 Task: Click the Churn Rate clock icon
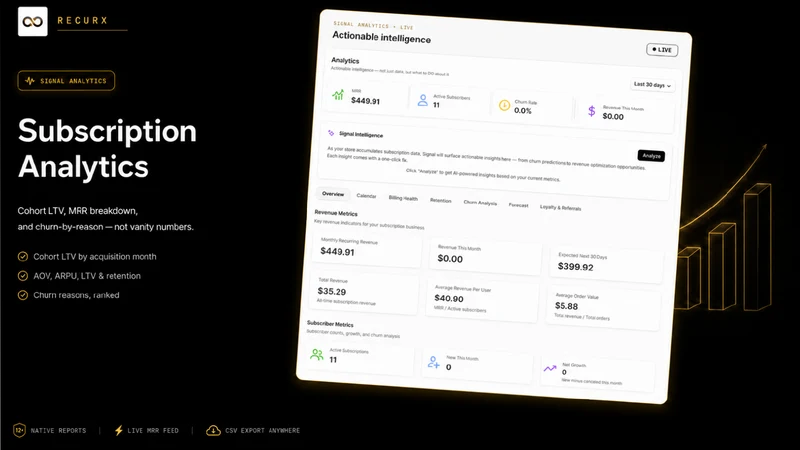coord(504,106)
